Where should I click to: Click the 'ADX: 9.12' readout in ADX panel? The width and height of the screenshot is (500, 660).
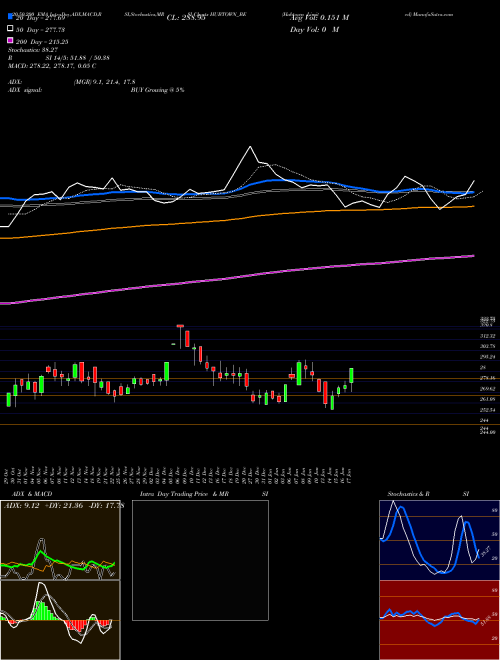click(x=21, y=506)
